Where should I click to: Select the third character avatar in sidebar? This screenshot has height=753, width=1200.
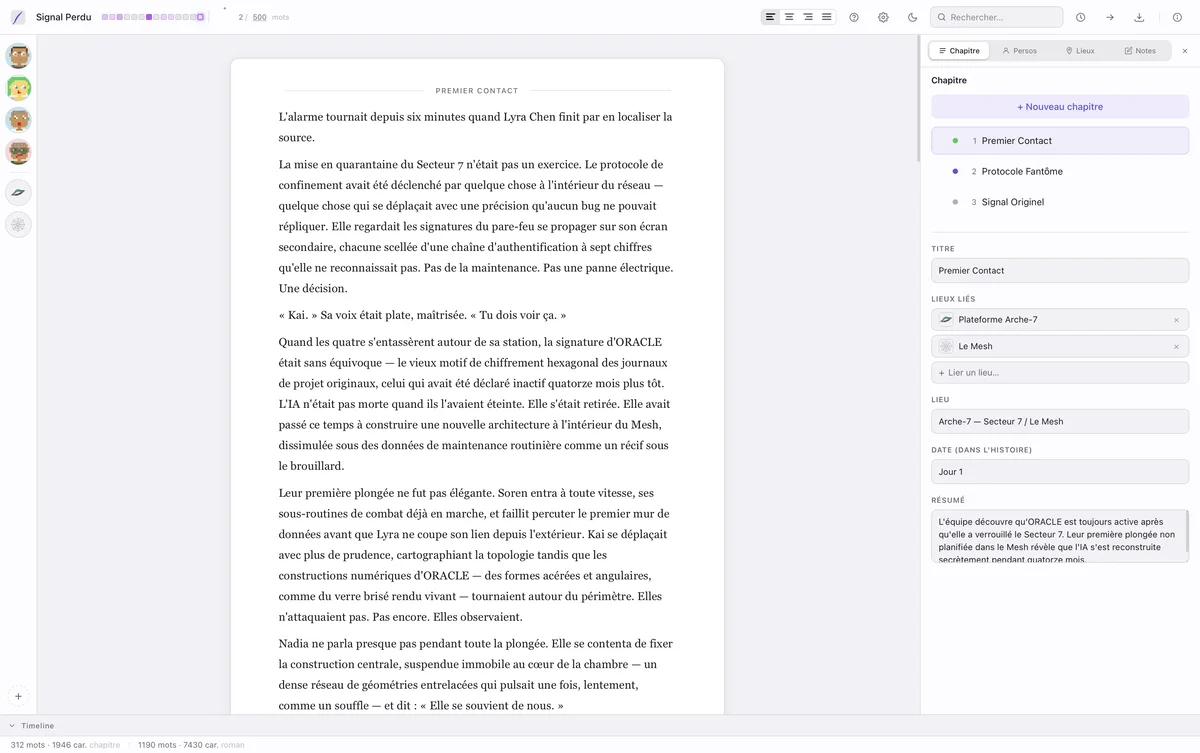(18, 120)
